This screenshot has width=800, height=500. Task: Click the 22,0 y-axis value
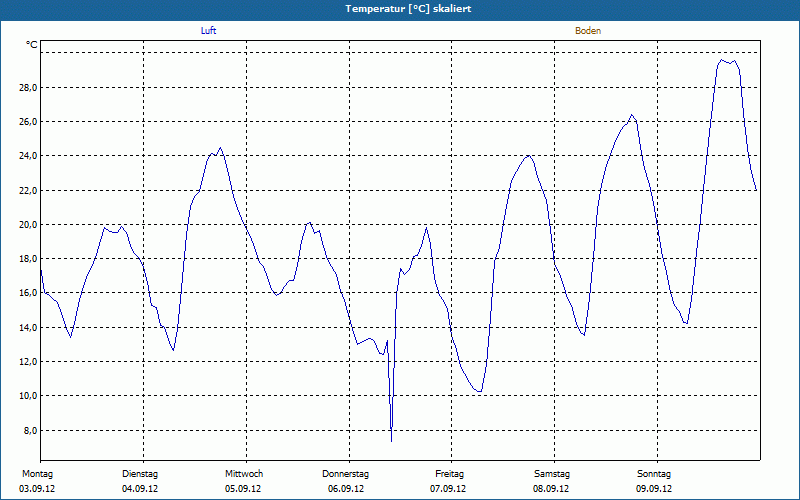click(x=28, y=190)
